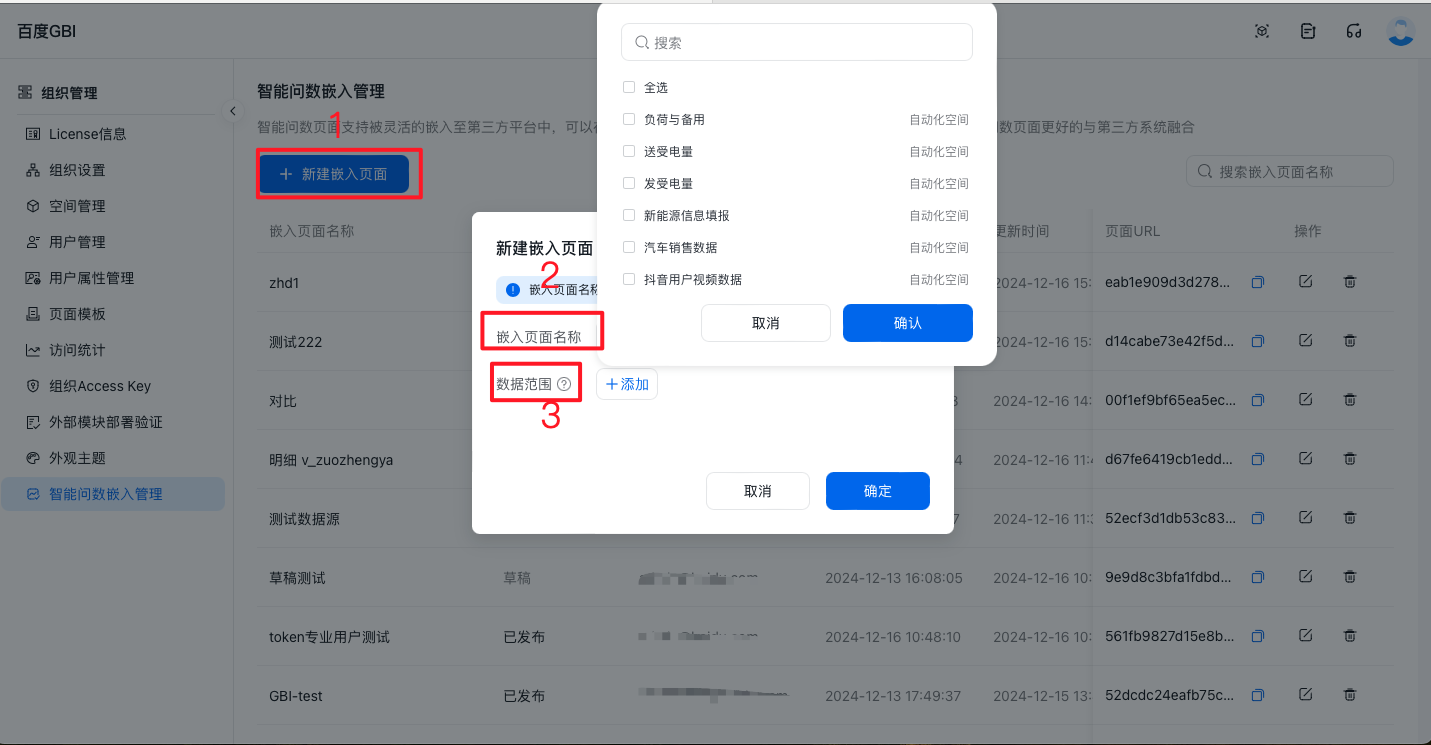Viewport: 1431px width, 745px height.
Task: Check the 发受电量 checkbox
Action: point(629,183)
